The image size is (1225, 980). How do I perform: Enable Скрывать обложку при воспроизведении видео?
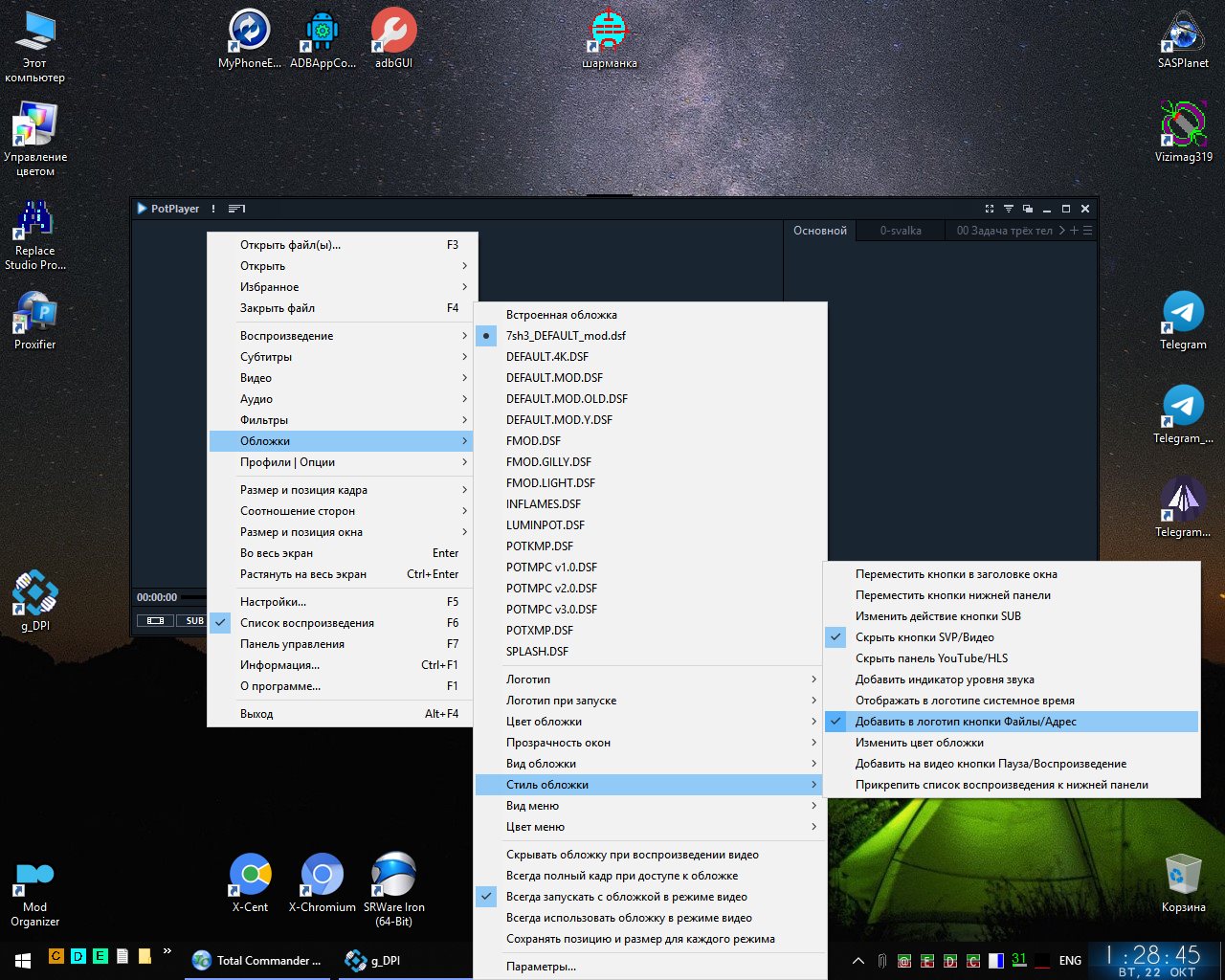click(650, 855)
